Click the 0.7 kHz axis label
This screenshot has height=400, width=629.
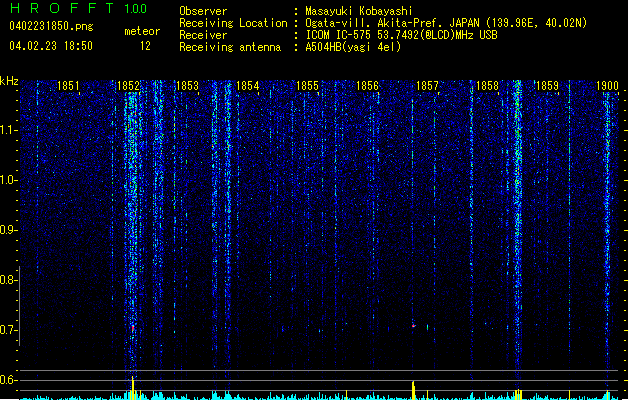point(8,330)
